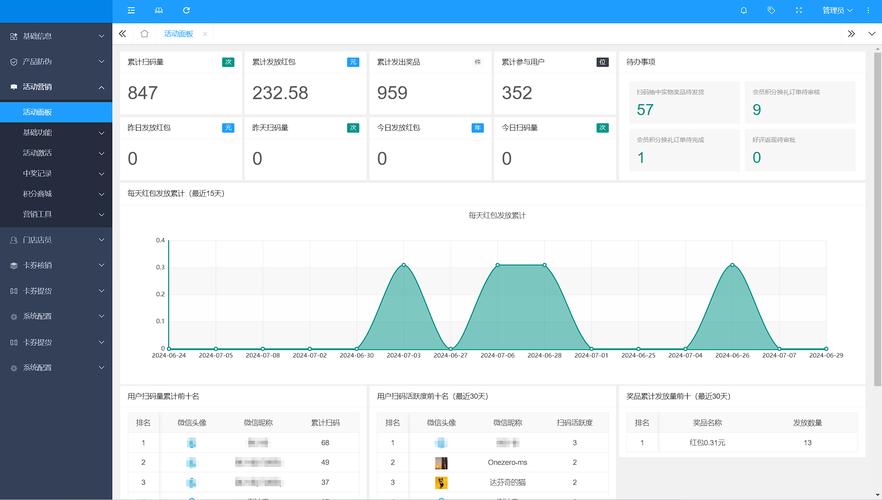Click the 次 badge on 今日扫码量 card
Screen dimensions: 882x500
[x=602, y=128]
